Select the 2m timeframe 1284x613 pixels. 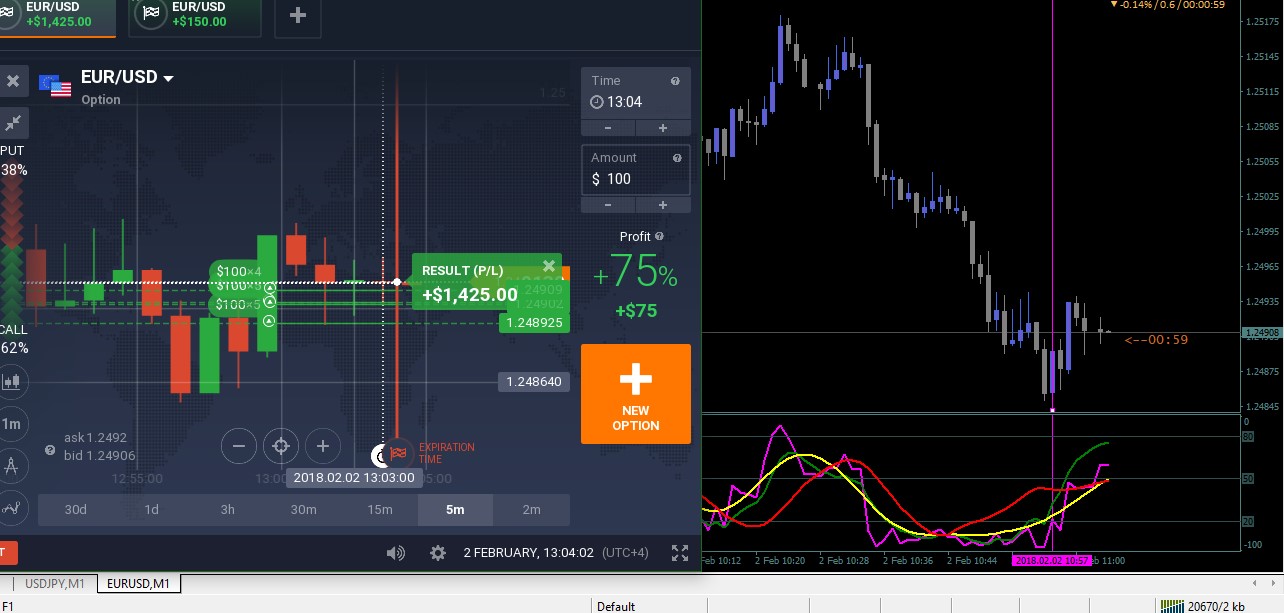point(531,509)
